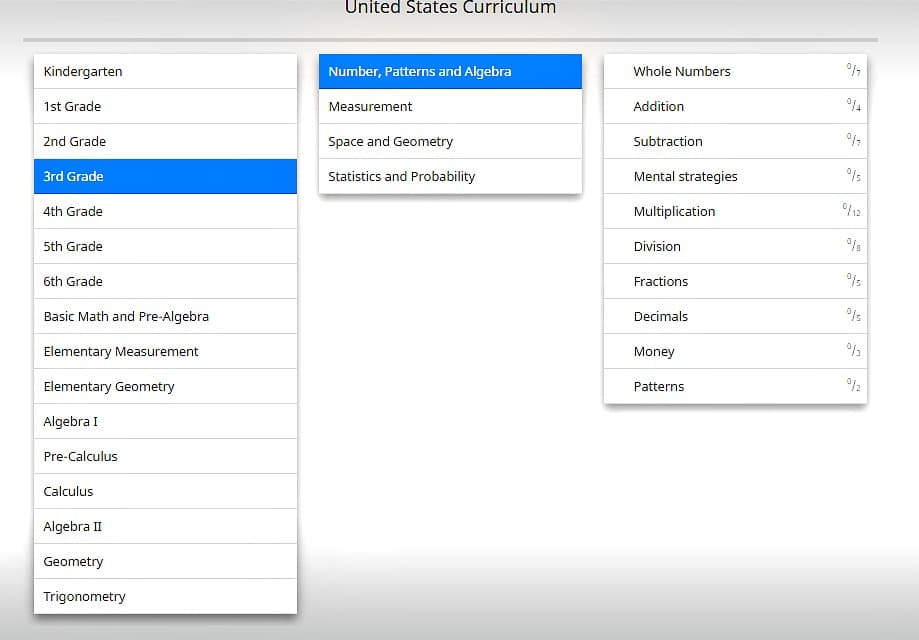Select the Decimals topic
The height and width of the screenshot is (640, 919).
coord(735,316)
